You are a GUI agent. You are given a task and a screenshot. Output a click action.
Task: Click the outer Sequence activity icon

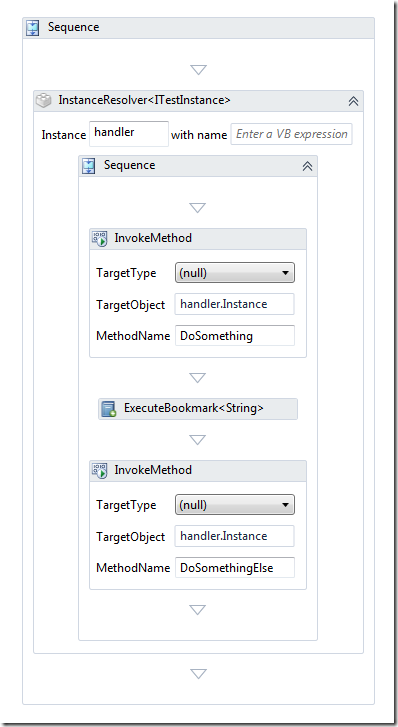click(x=32, y=28)
